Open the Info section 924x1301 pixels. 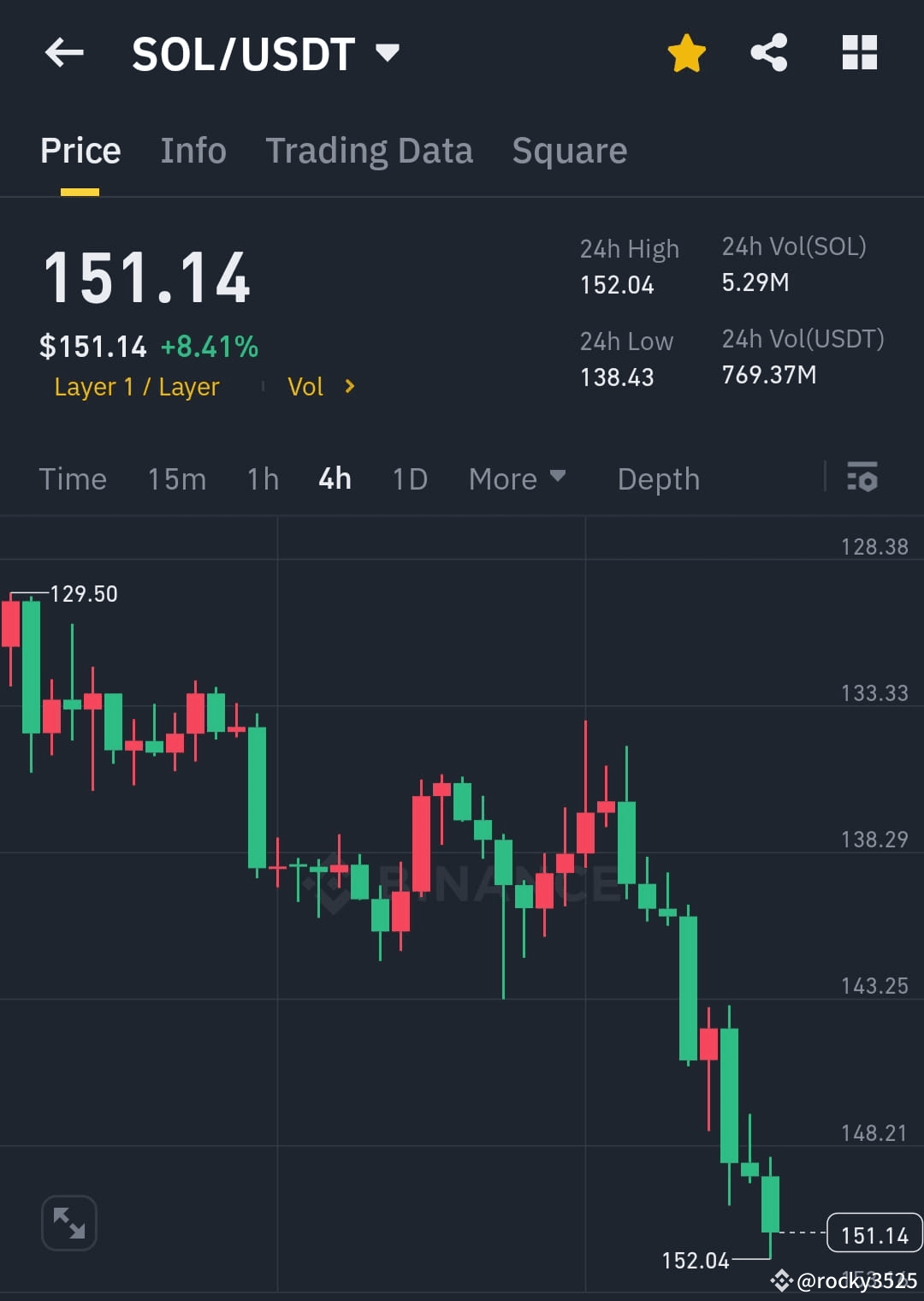click(192, 150)
